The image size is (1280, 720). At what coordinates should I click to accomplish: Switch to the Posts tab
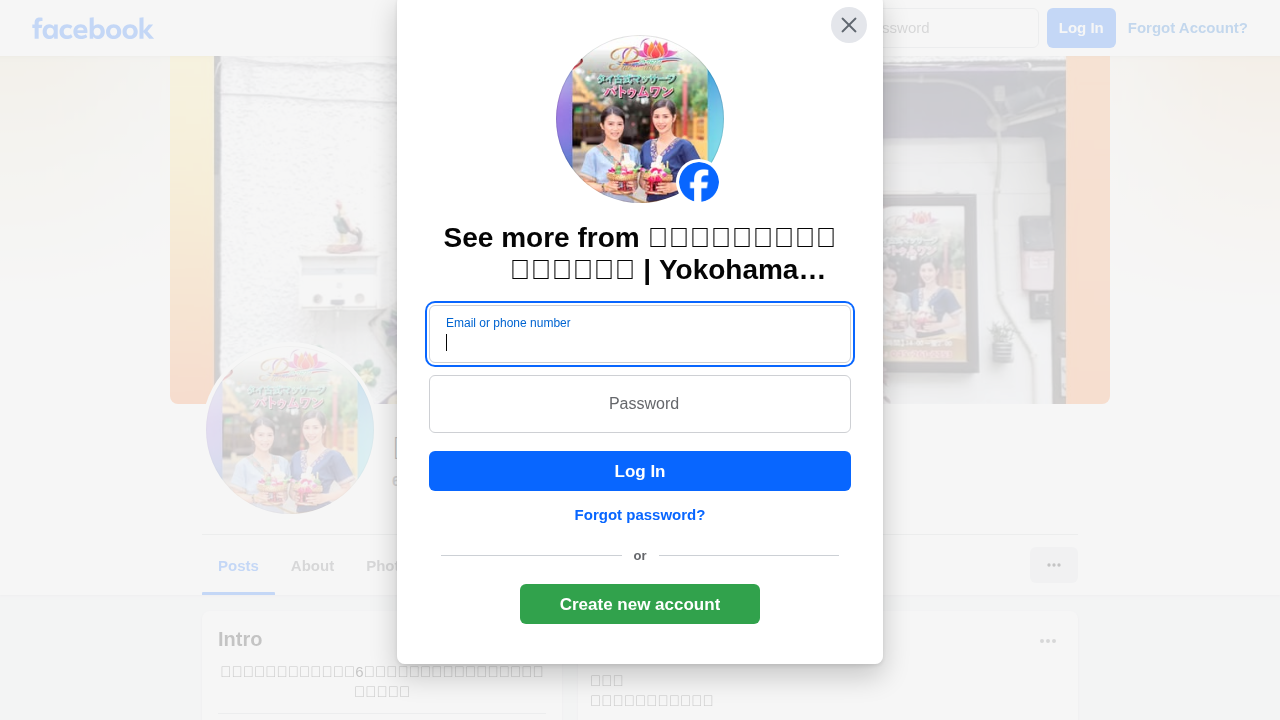(238, 566)
